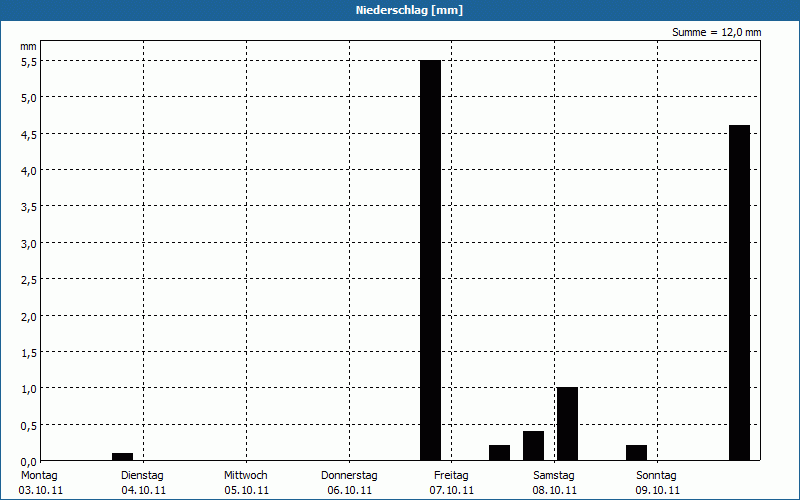800x500 pixels.
Task: Click the 4,5 y-axis value
Action: pos(29,135)
